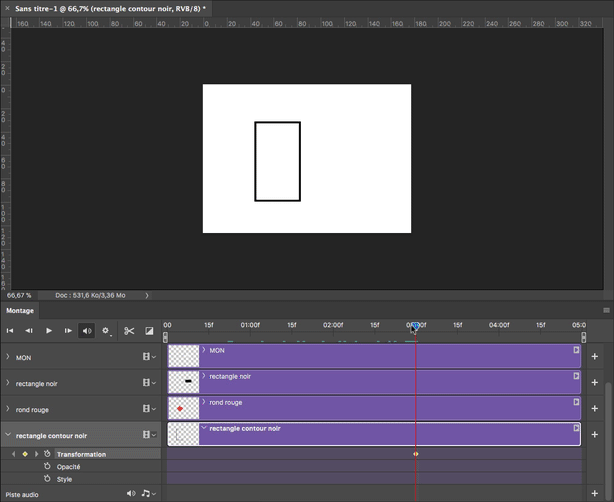614x502 pixels.
Task: Toggle keyframe diamond for Transformation
Action: tap(25, 454)
